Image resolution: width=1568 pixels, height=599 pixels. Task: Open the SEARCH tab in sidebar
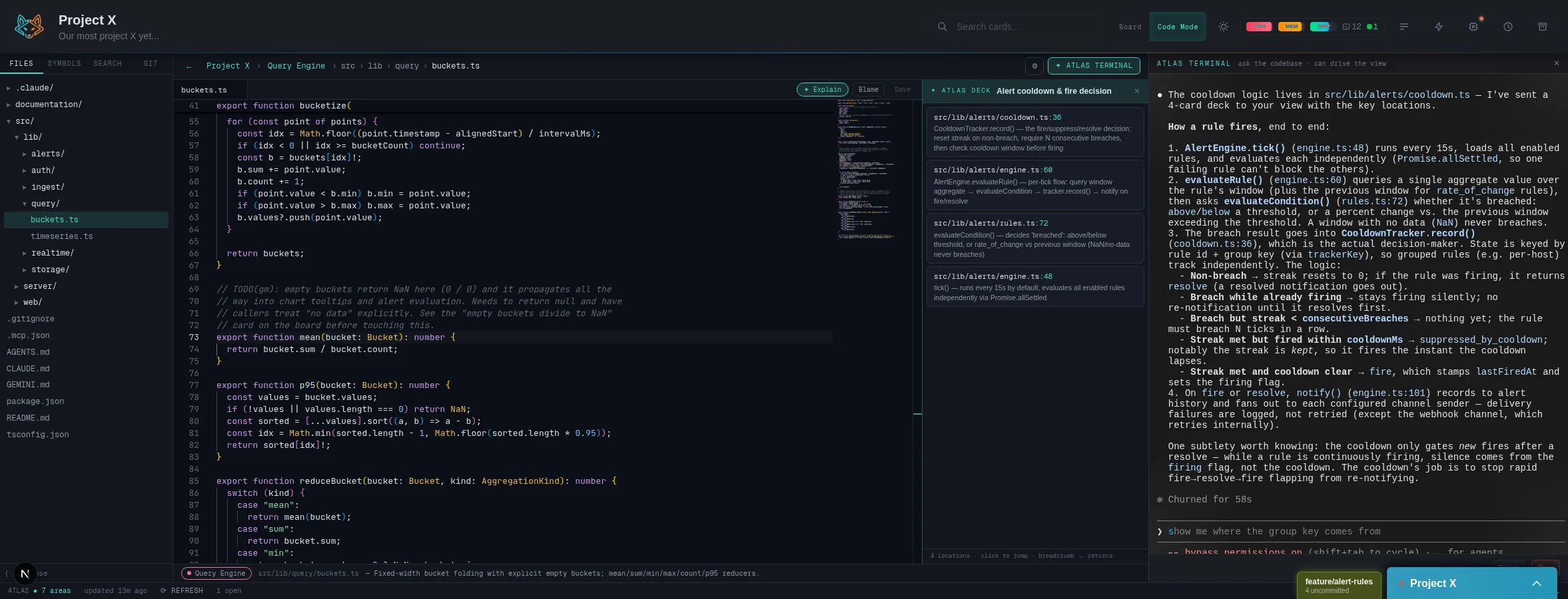click(107, 64)
